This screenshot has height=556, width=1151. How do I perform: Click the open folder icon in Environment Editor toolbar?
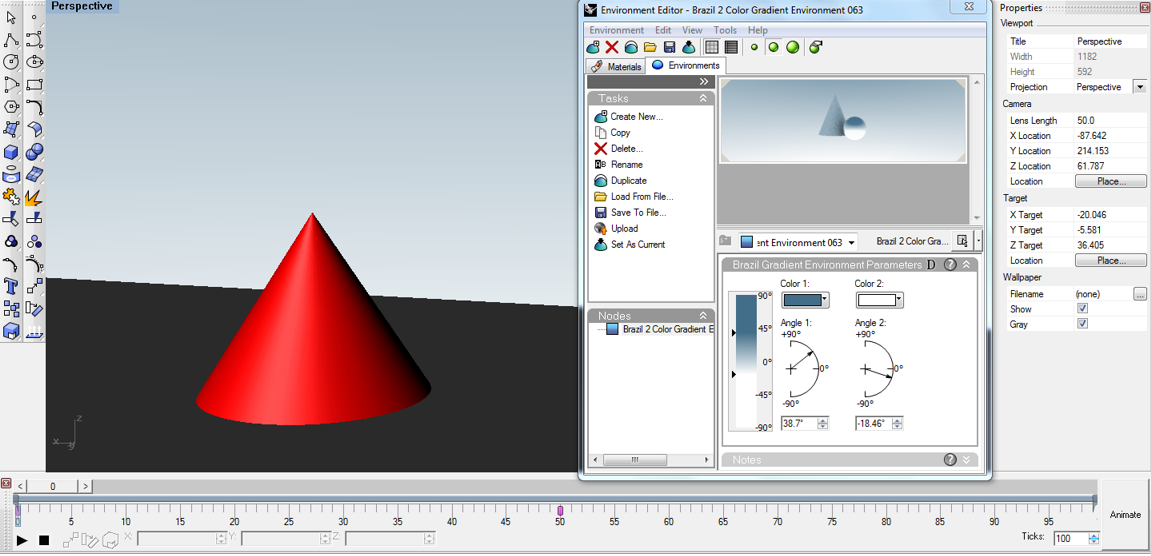(650, 47)
